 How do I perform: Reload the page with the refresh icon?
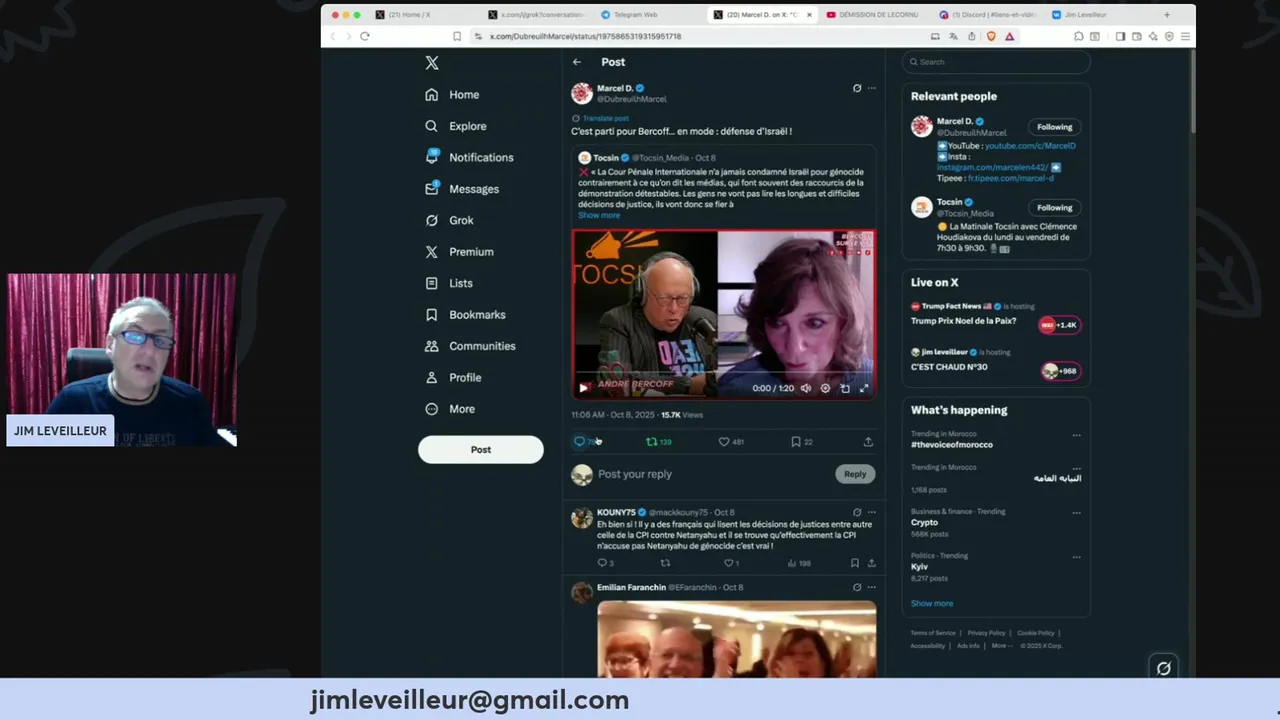coord(365,36)
